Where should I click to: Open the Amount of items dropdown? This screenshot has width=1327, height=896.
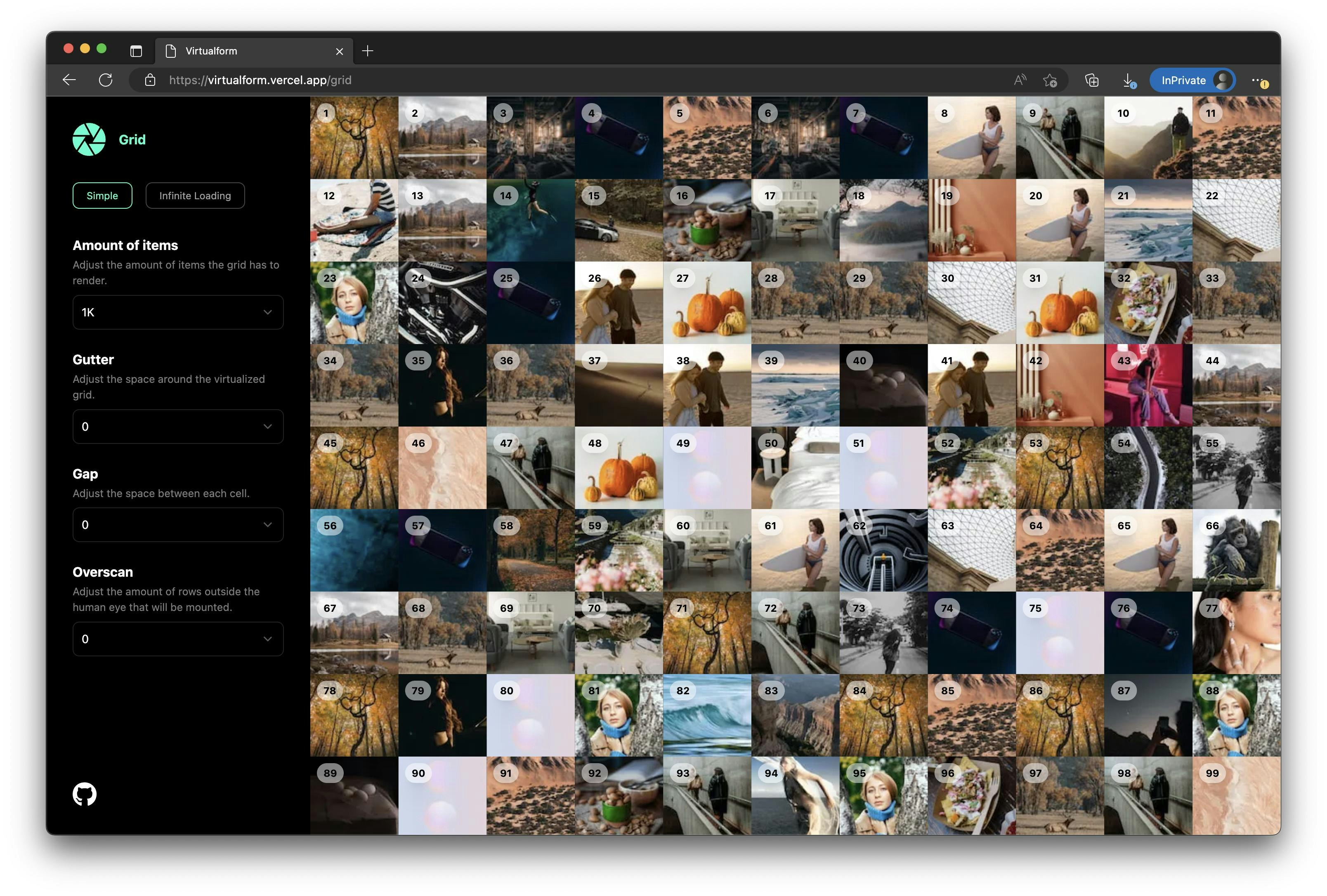coord(177,312)
